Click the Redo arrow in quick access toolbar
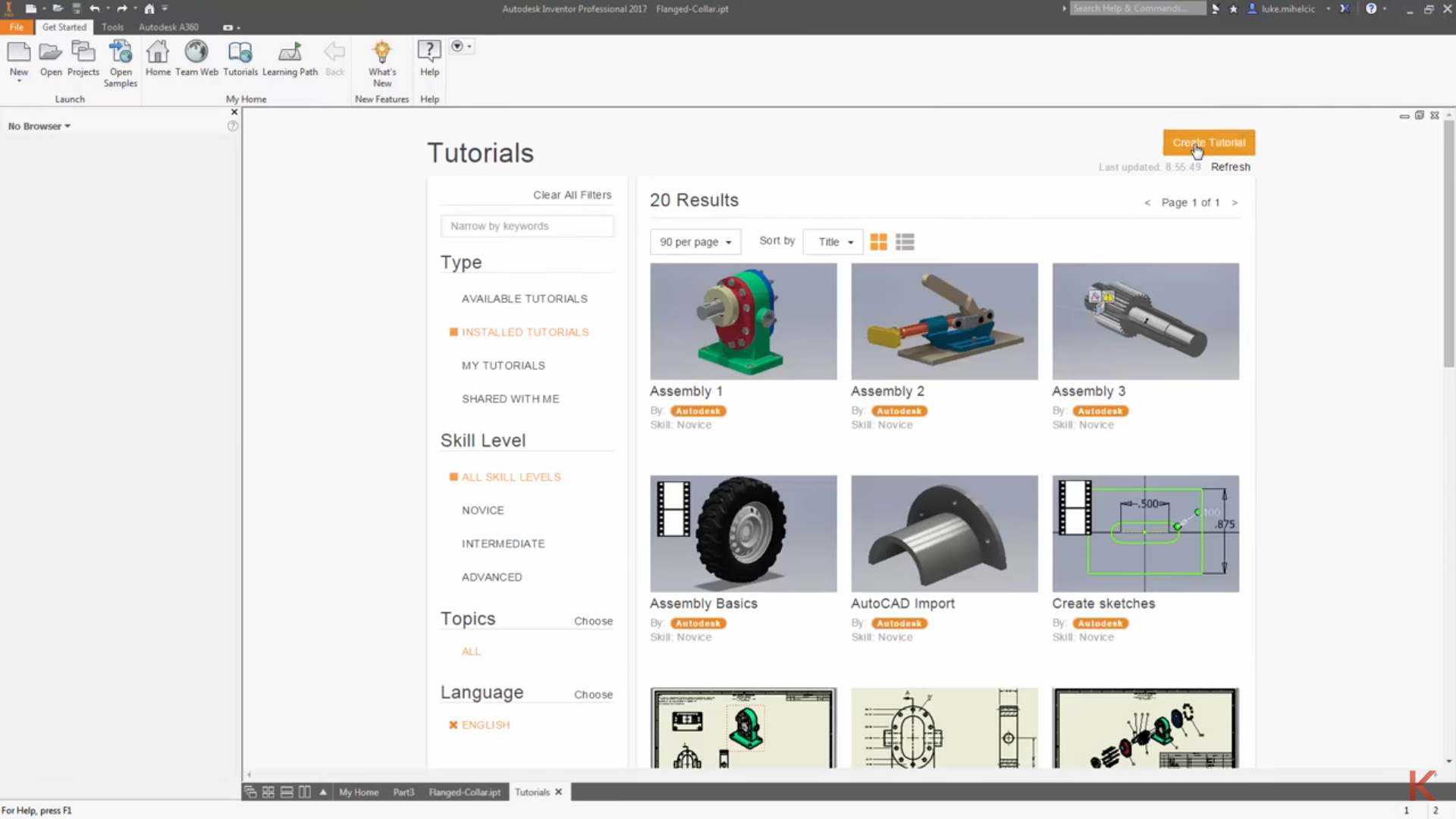Image resolution: width=1456 pixels, height=819 pixels. point(122,8)
